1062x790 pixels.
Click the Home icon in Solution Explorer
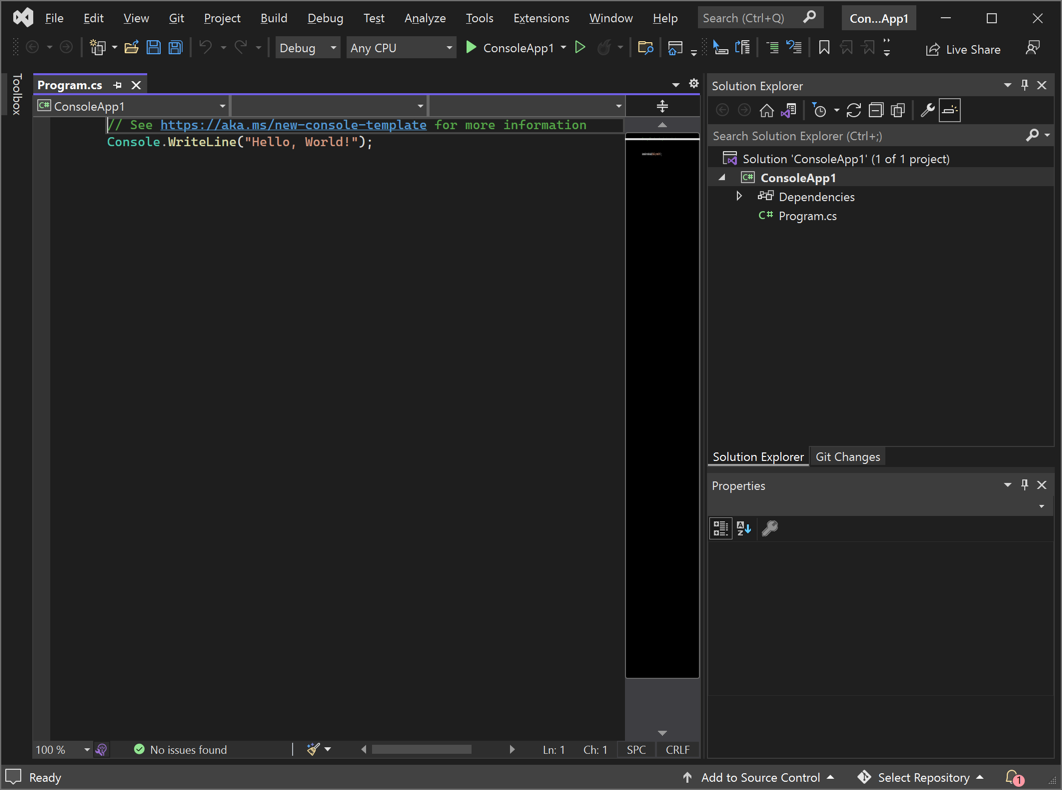[766, 110]
